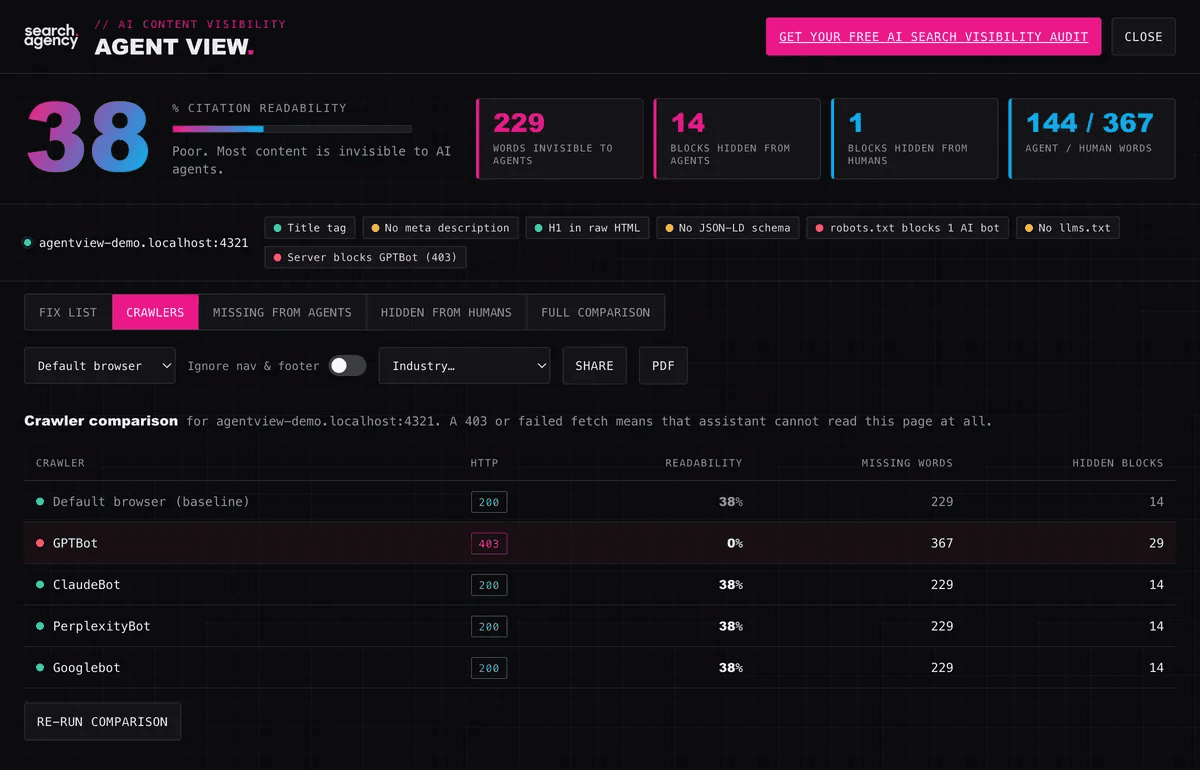Screen dimensions: 1200x770
Task: Expand the Industry dropdown
Action: pyautogui.click(x=464, y=366)
